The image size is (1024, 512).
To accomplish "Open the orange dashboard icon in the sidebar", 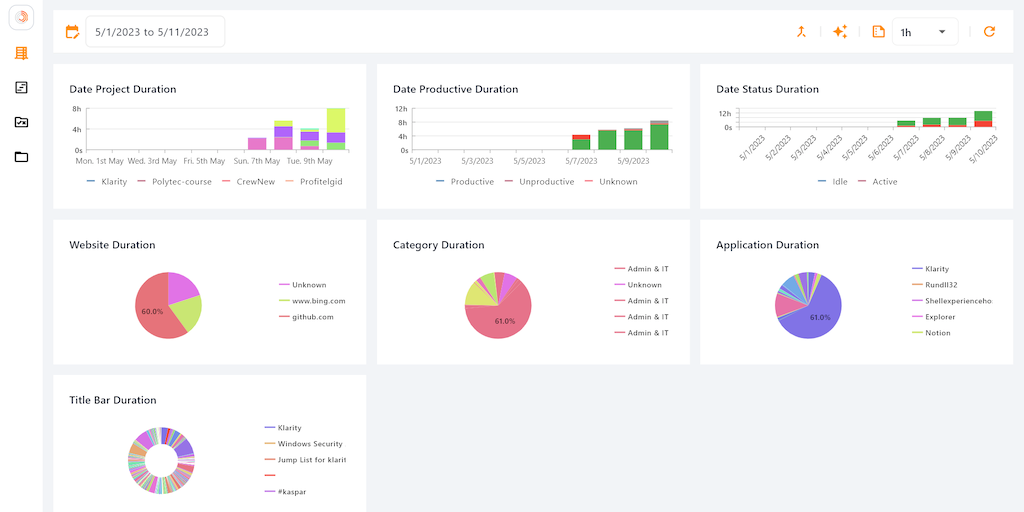I will [21, 53].
